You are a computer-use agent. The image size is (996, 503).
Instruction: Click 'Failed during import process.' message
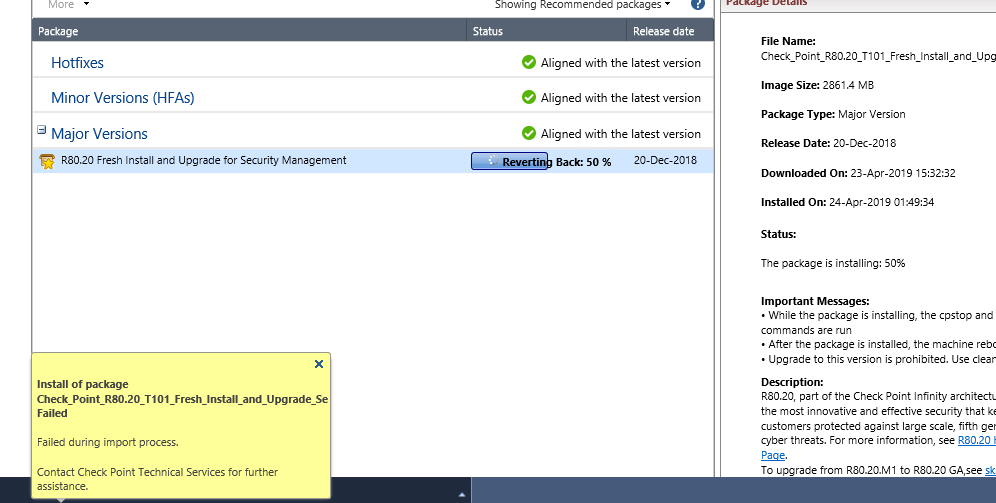click(108, 442)
